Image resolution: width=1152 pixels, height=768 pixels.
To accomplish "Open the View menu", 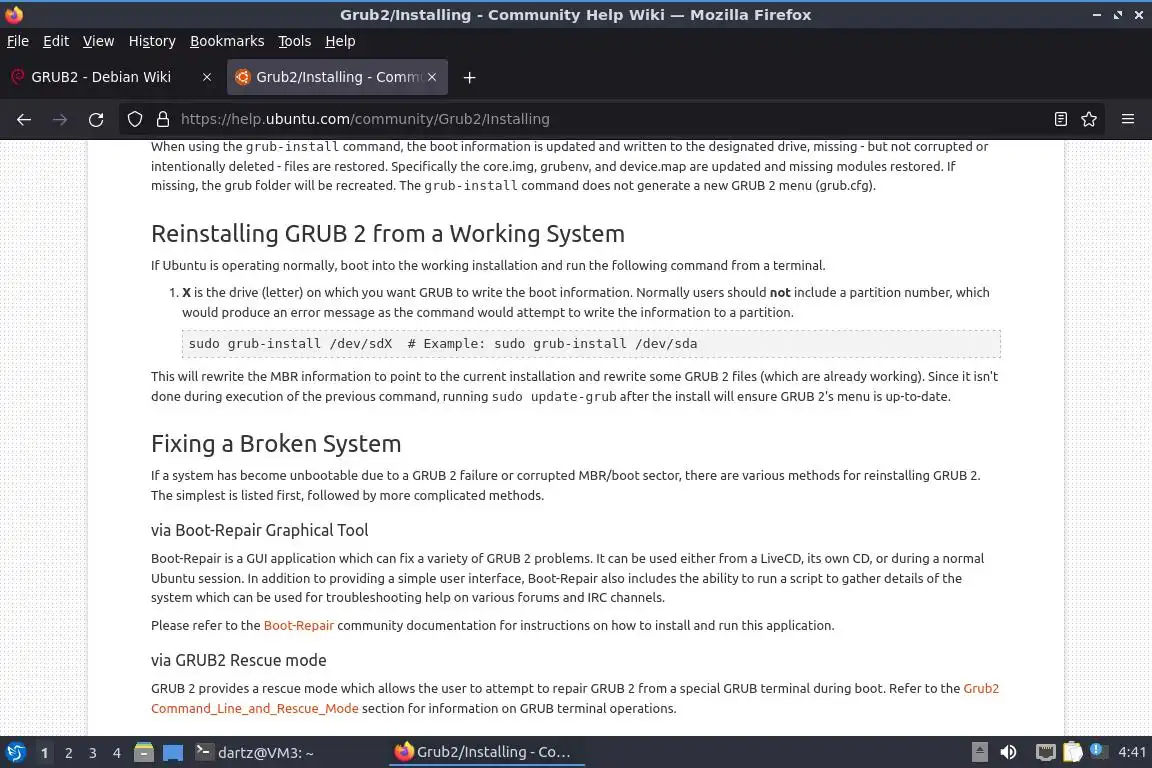I will click(98, 41).
